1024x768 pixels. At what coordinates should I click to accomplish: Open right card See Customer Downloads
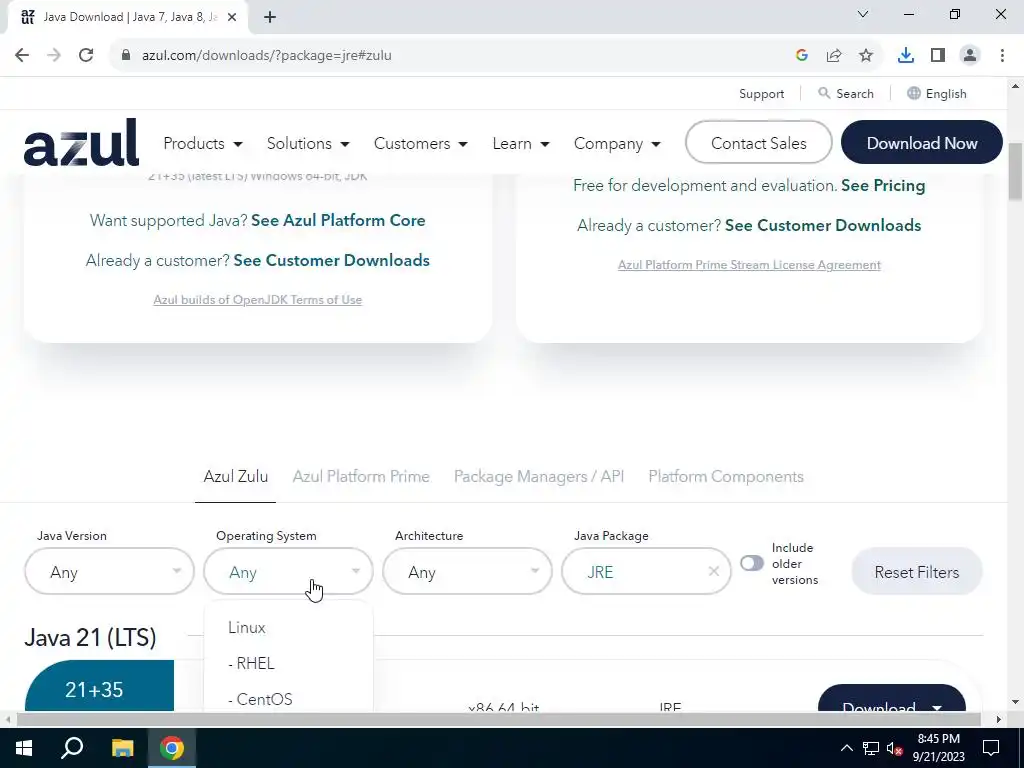coord(823,225)
